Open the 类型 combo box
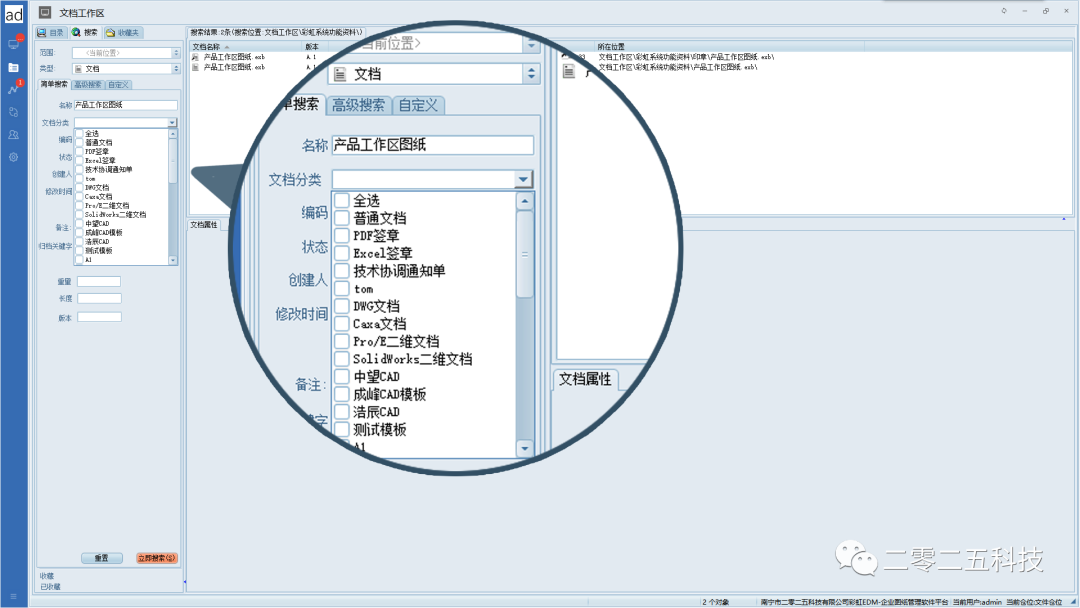1080x608 pixels. (x=124, y=68)
